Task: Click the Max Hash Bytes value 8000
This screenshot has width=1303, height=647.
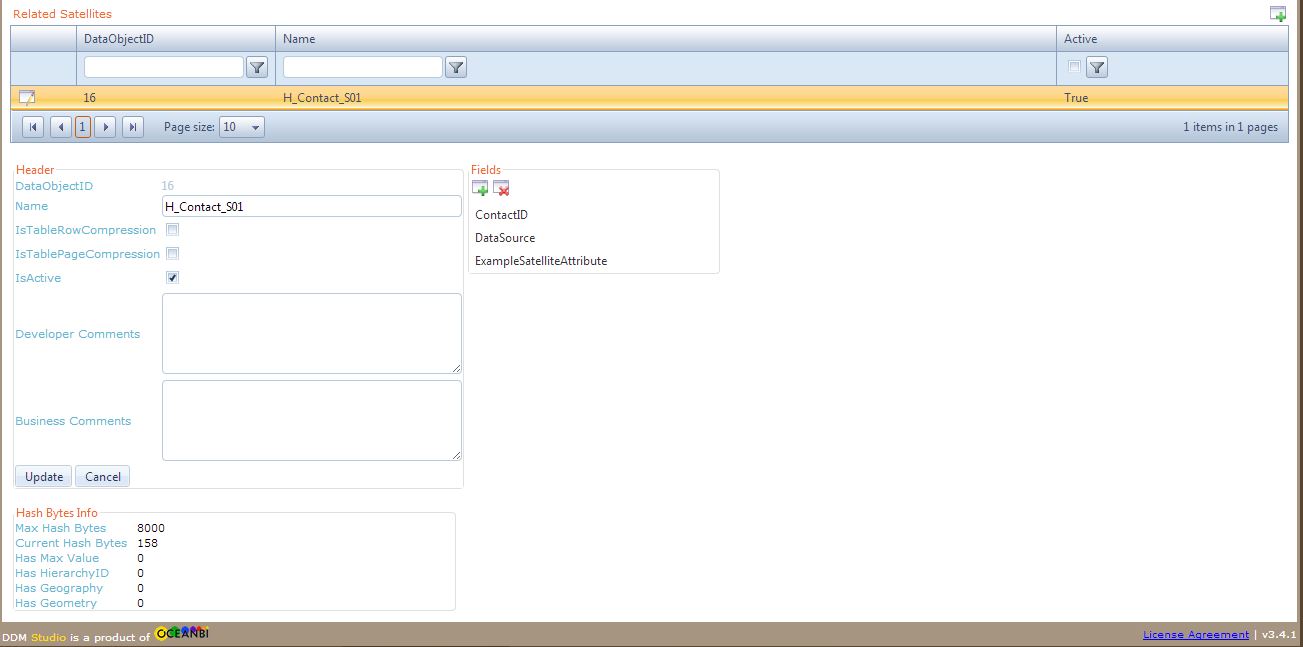Action: point(151,528)
